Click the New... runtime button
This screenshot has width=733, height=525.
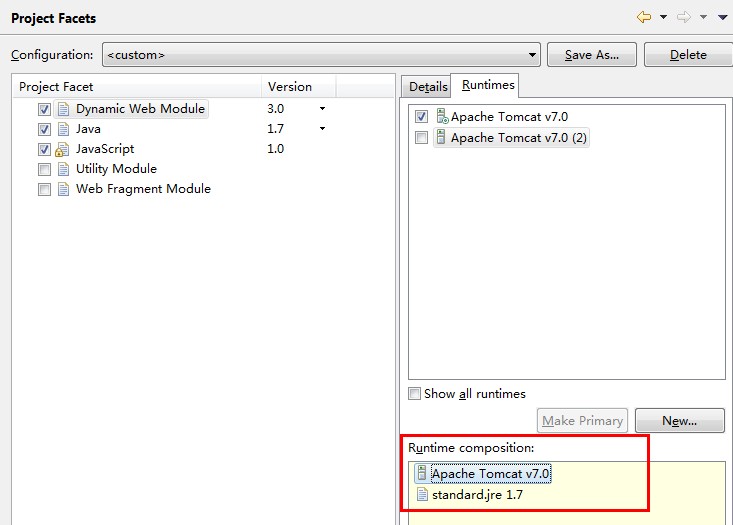click(680, 421)
